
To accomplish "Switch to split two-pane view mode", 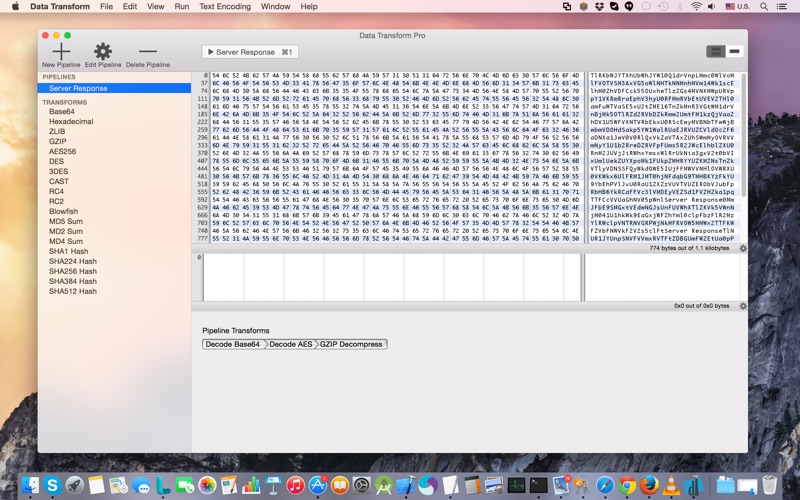I will point(716,52).
